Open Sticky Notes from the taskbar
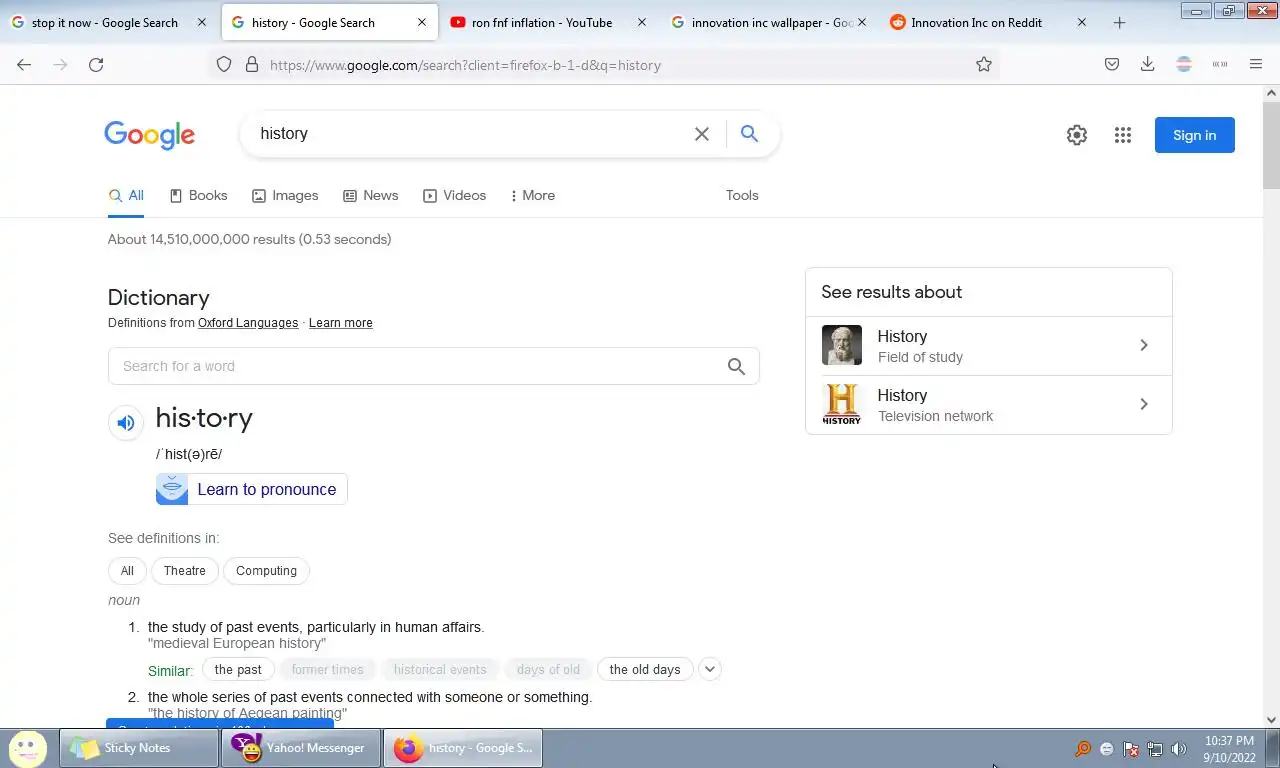The image size is (1280, 768). pos(140,748)
